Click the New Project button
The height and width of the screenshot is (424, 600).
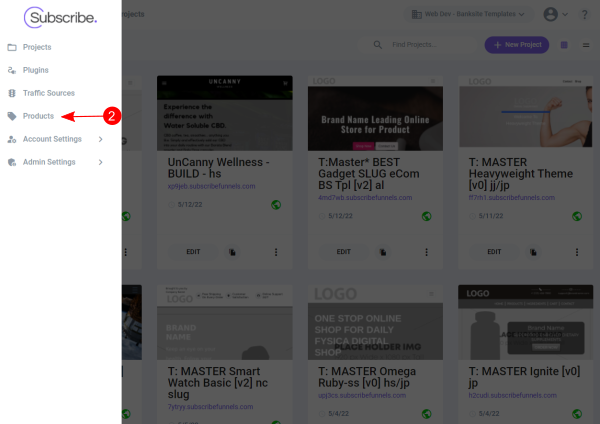click(516, 45)
